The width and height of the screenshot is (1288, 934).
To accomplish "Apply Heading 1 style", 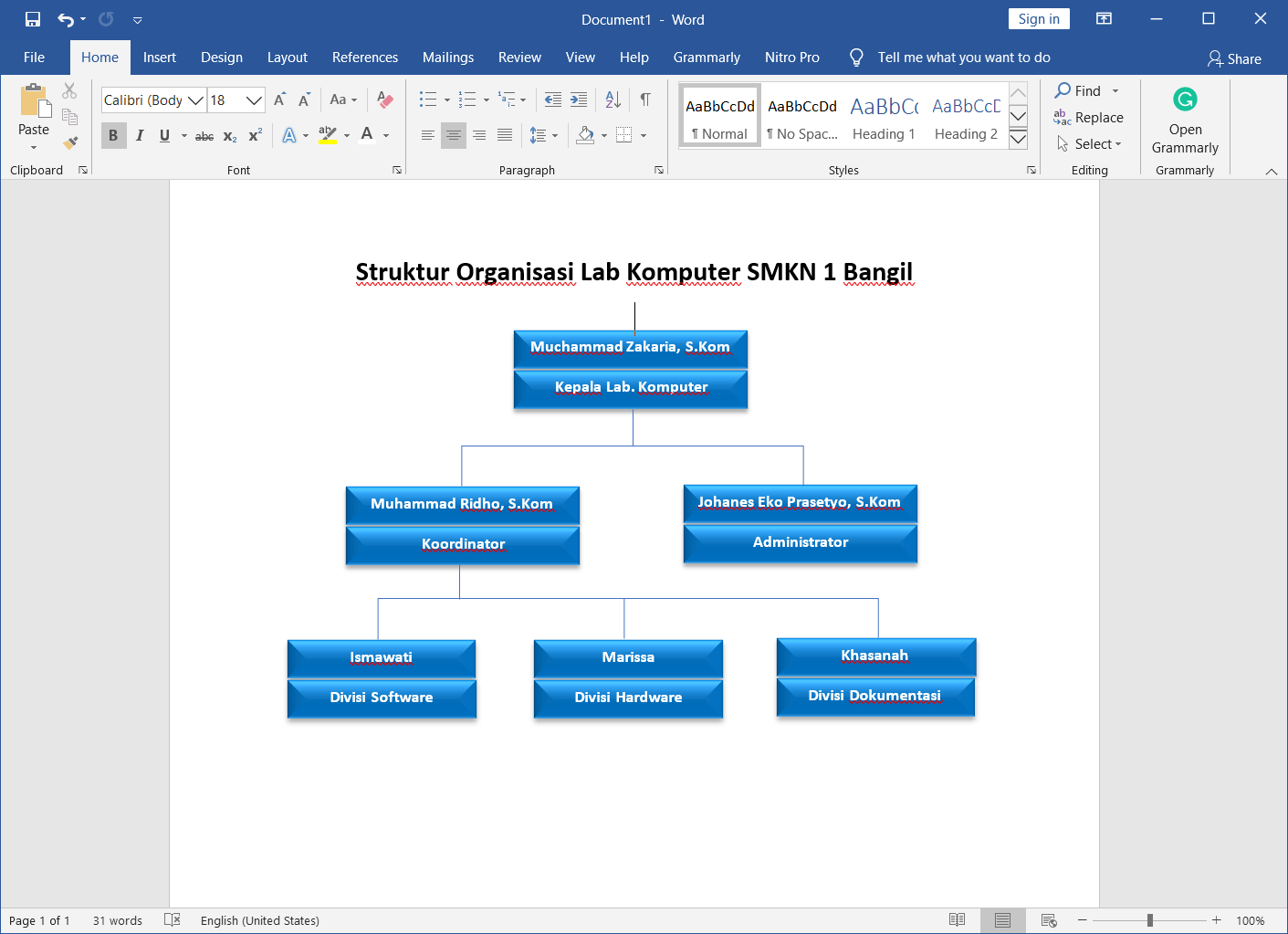I will pyautogui.click(x=884, y=115).
